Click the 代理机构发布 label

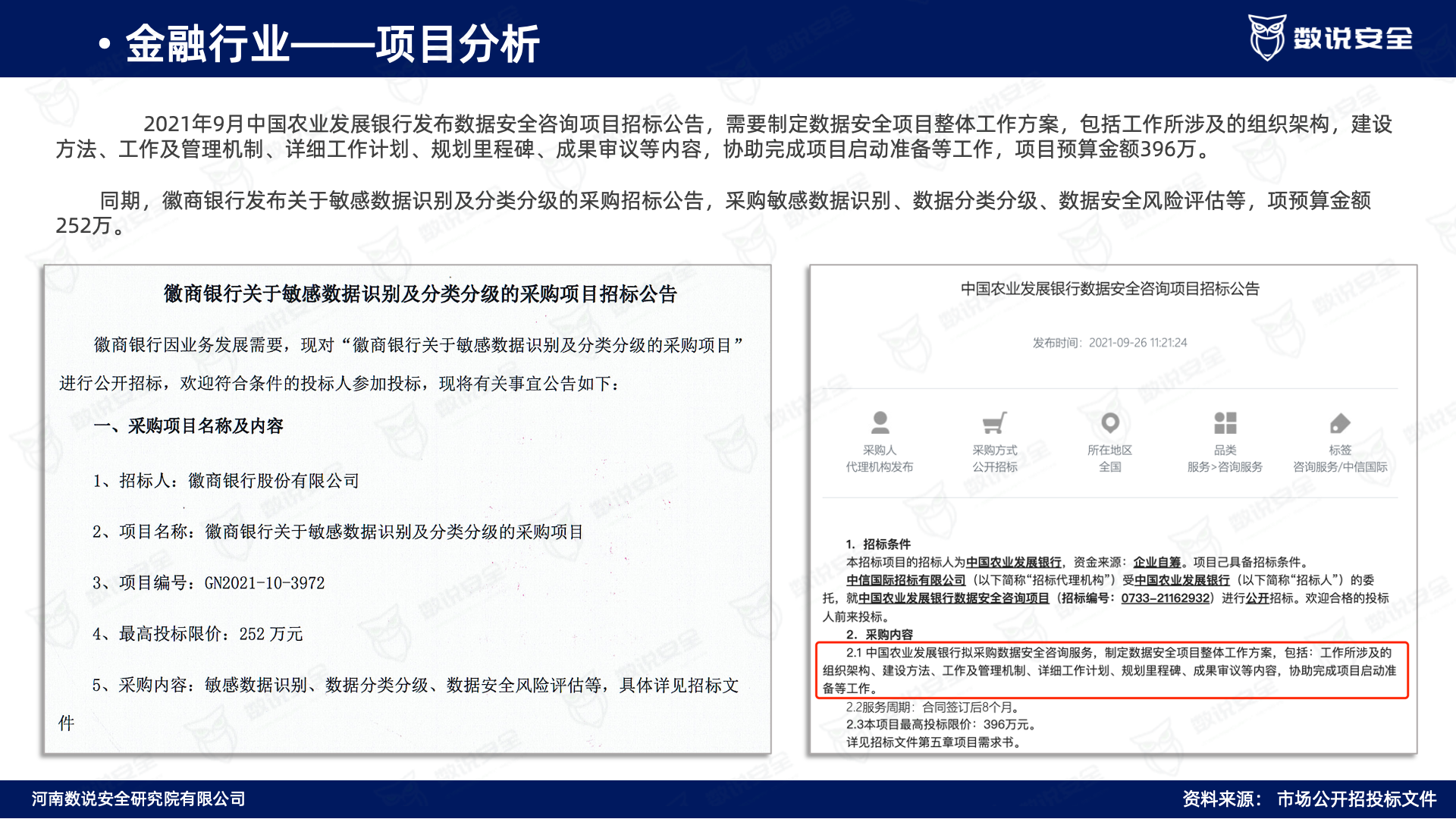880,467
